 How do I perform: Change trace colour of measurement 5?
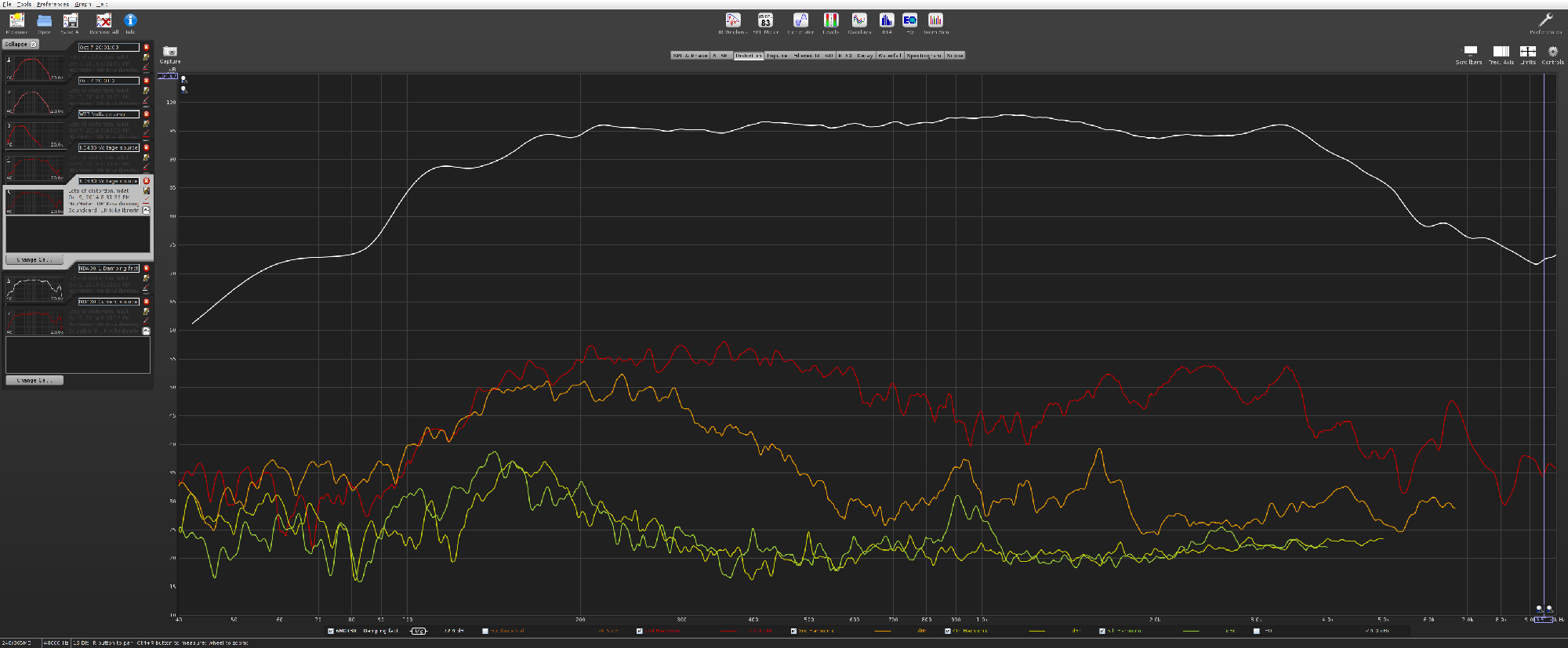(x=146, y=201)
